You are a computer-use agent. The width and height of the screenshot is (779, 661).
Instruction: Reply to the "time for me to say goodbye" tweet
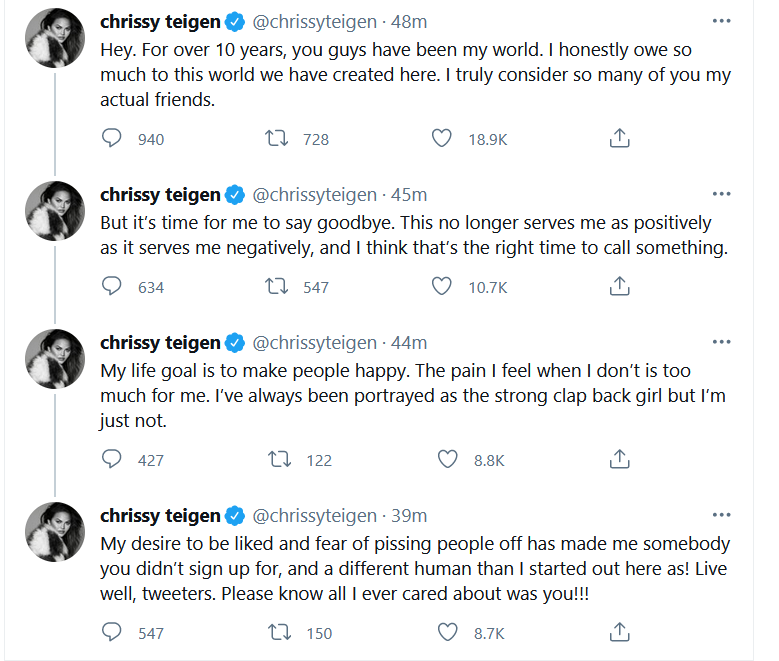[112, 287]
